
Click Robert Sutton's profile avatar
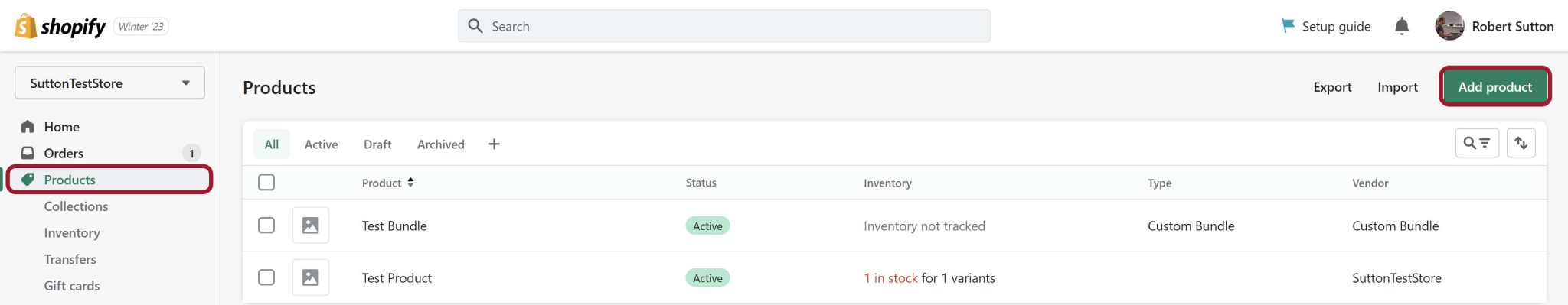[1449, 27]
